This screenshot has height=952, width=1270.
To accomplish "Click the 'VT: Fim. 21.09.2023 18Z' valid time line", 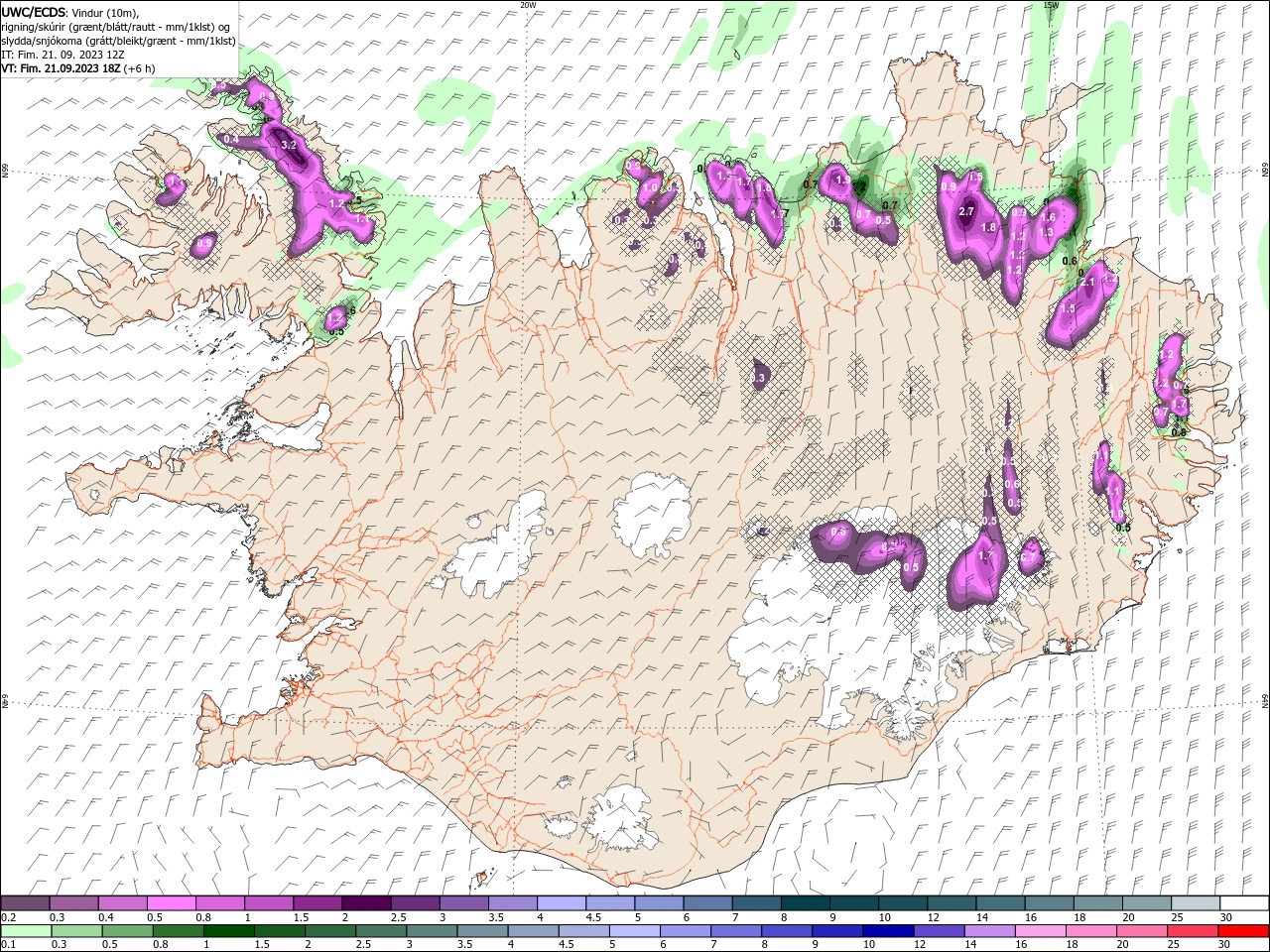I will [62, 68].
